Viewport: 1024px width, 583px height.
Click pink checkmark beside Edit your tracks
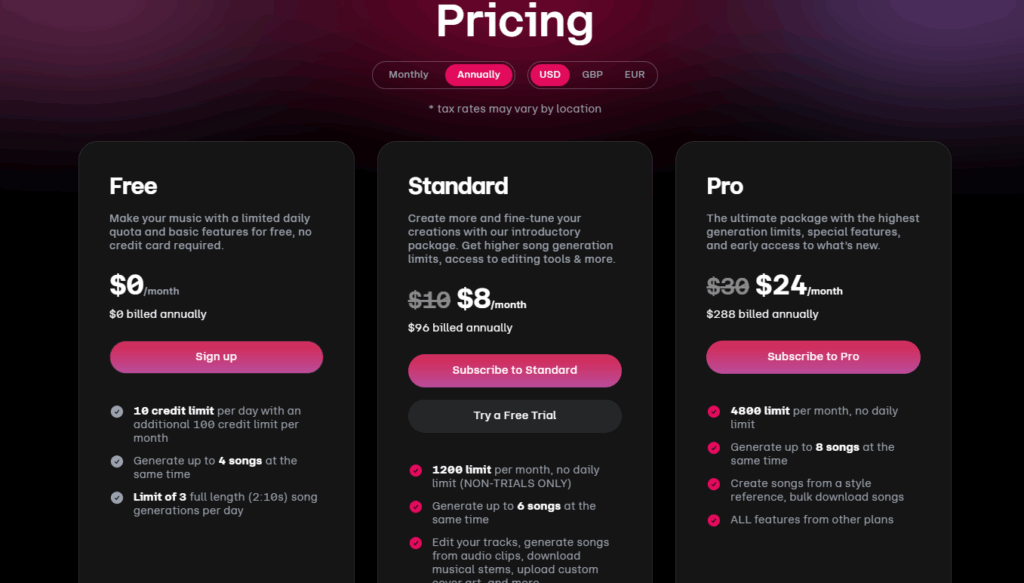(415, 543)
